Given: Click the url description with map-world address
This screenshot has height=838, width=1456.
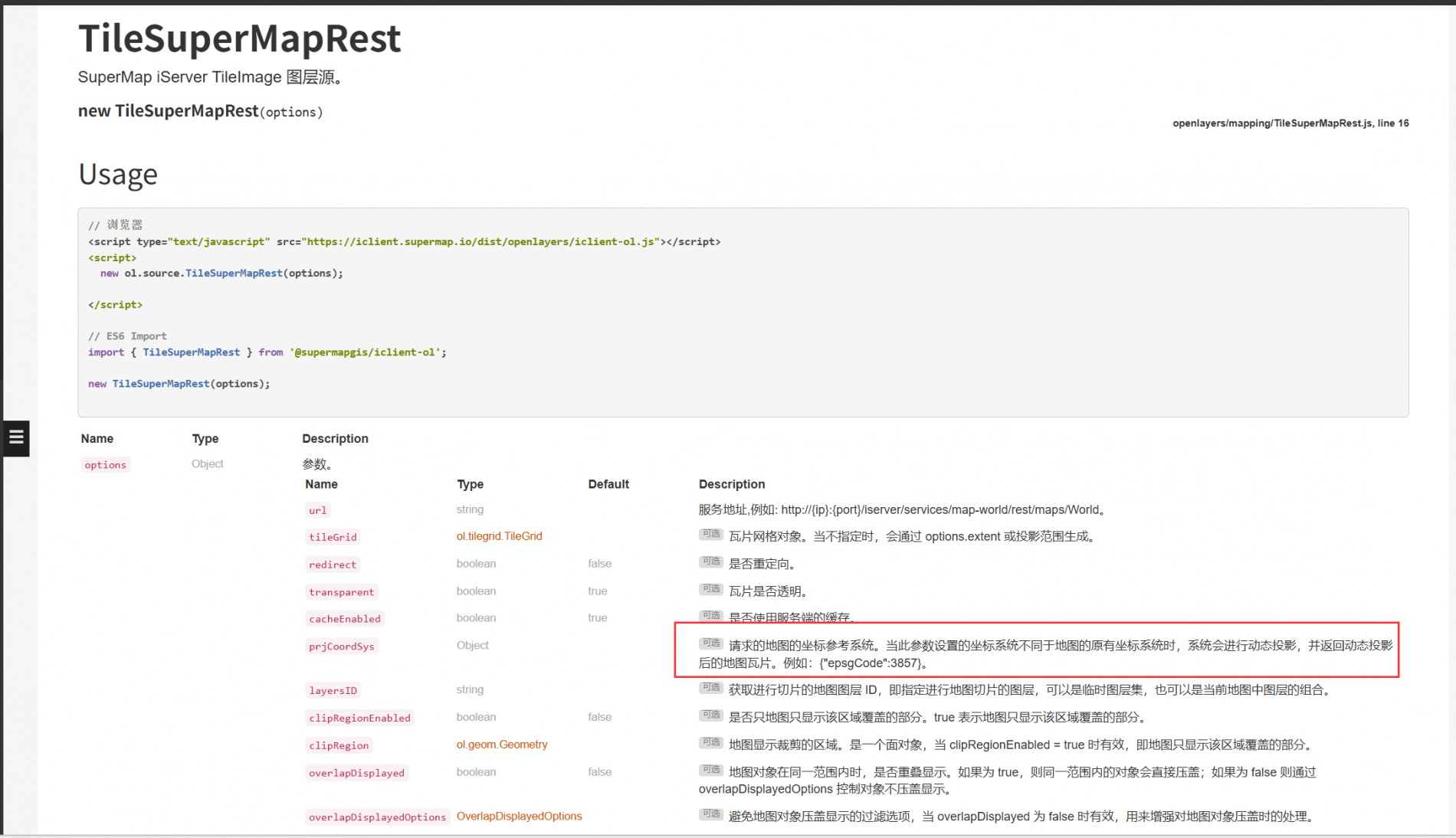Looking at the screenshot, I should click(903, 510).
